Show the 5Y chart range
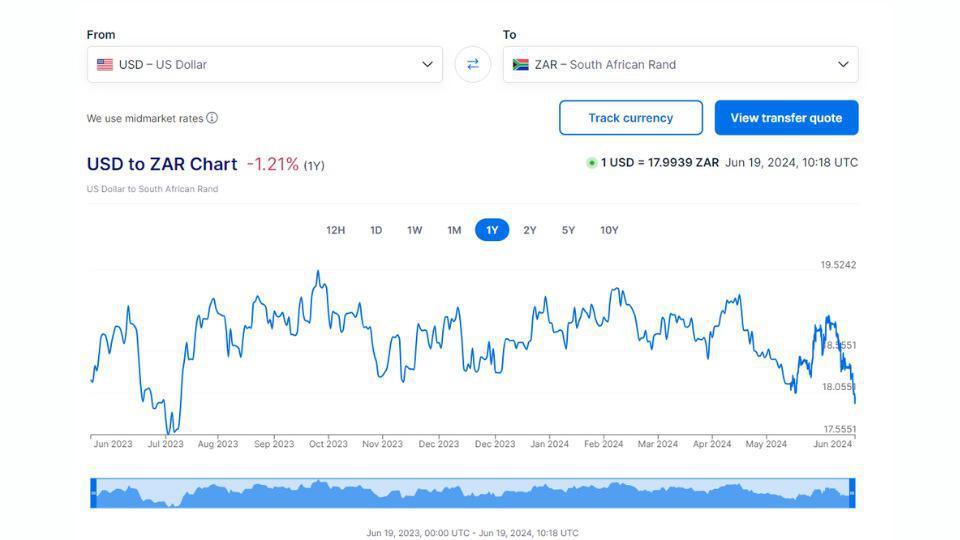Viewport: 960px width, 540px height. [x=568, y=230]
